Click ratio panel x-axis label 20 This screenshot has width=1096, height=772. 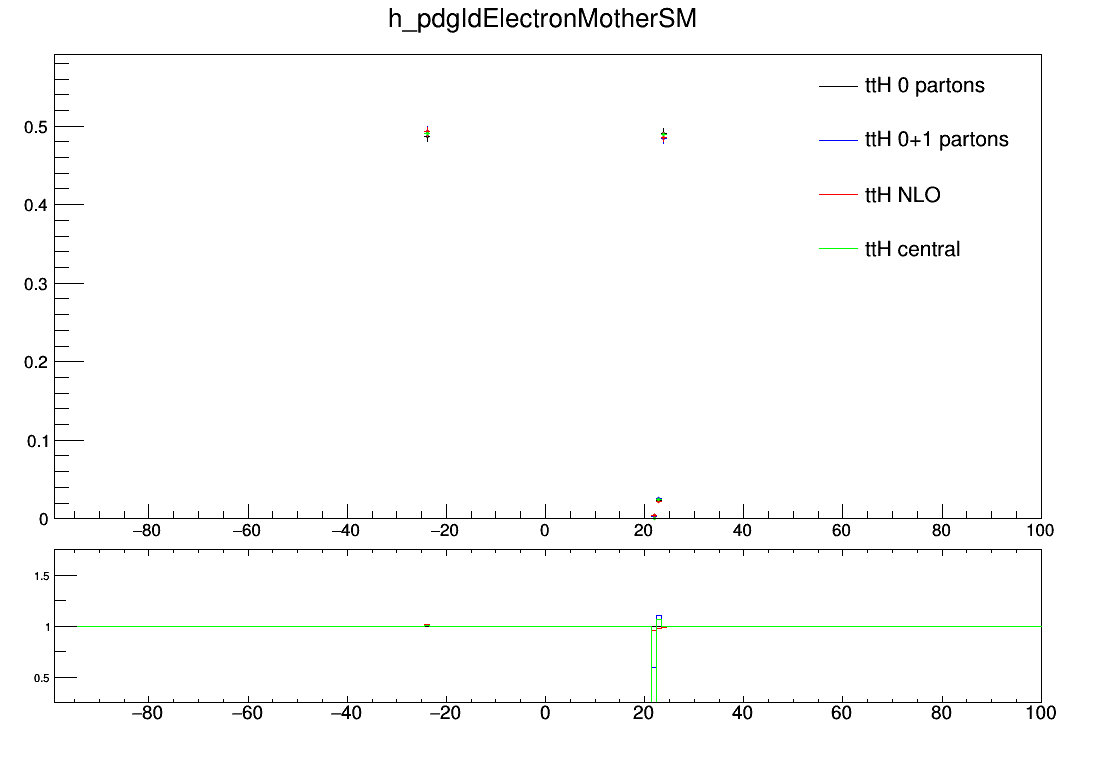(644, 713)
